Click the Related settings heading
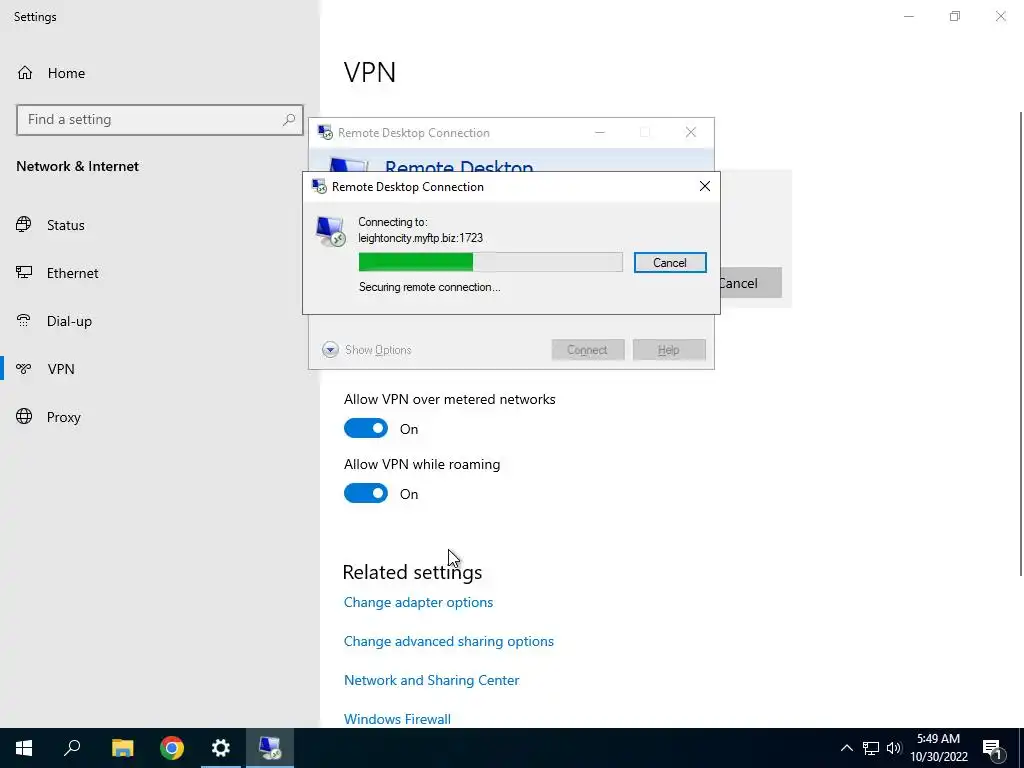The height and width of the screenshot is (768, 1024). point(412,572)
